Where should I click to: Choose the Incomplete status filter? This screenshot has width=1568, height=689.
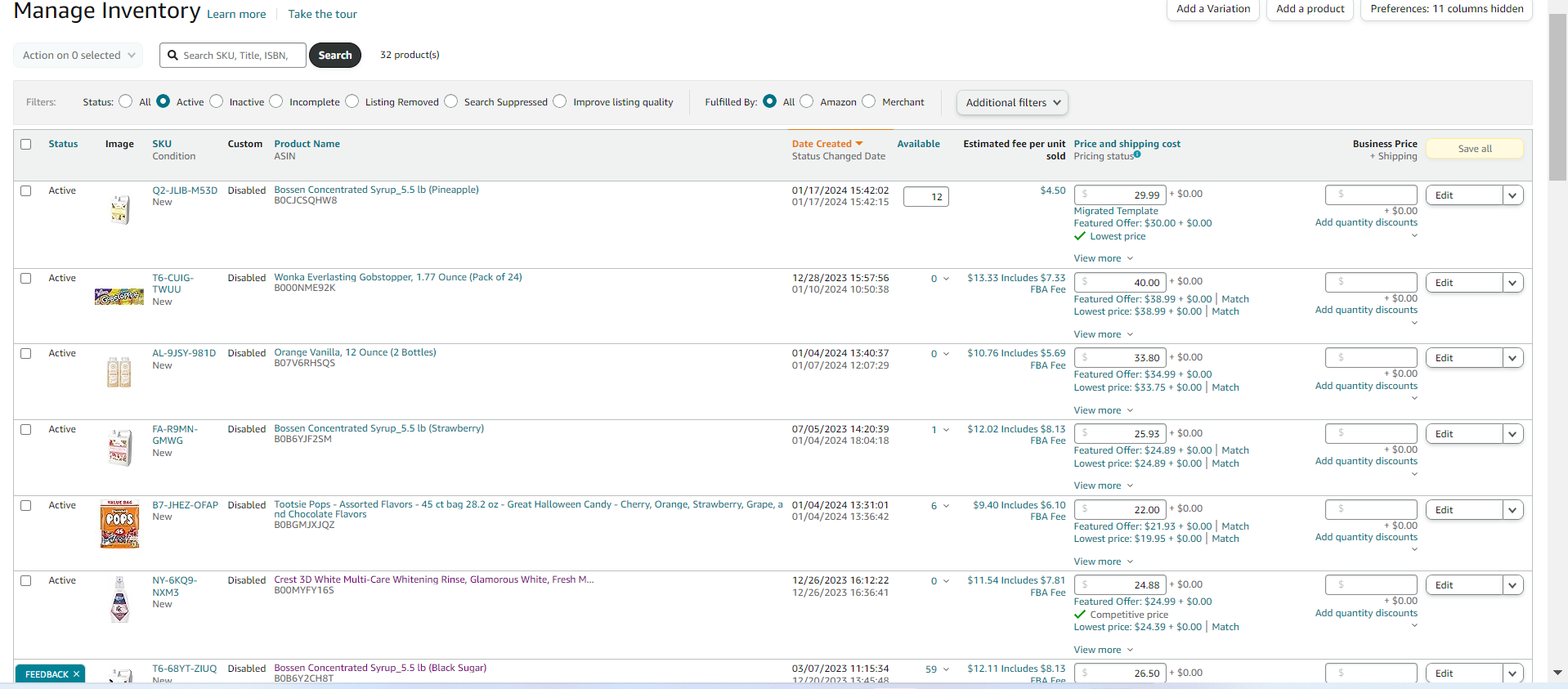(276, 101)
